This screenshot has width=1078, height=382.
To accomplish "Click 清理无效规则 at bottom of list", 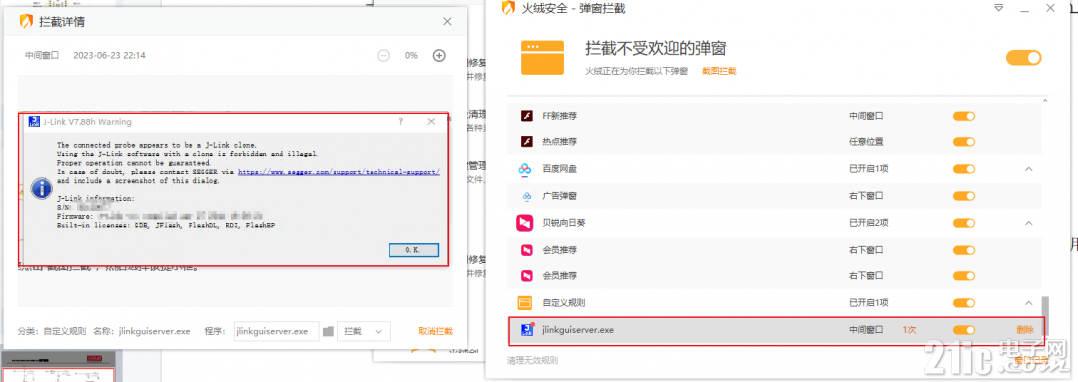I will coord(533,360).
